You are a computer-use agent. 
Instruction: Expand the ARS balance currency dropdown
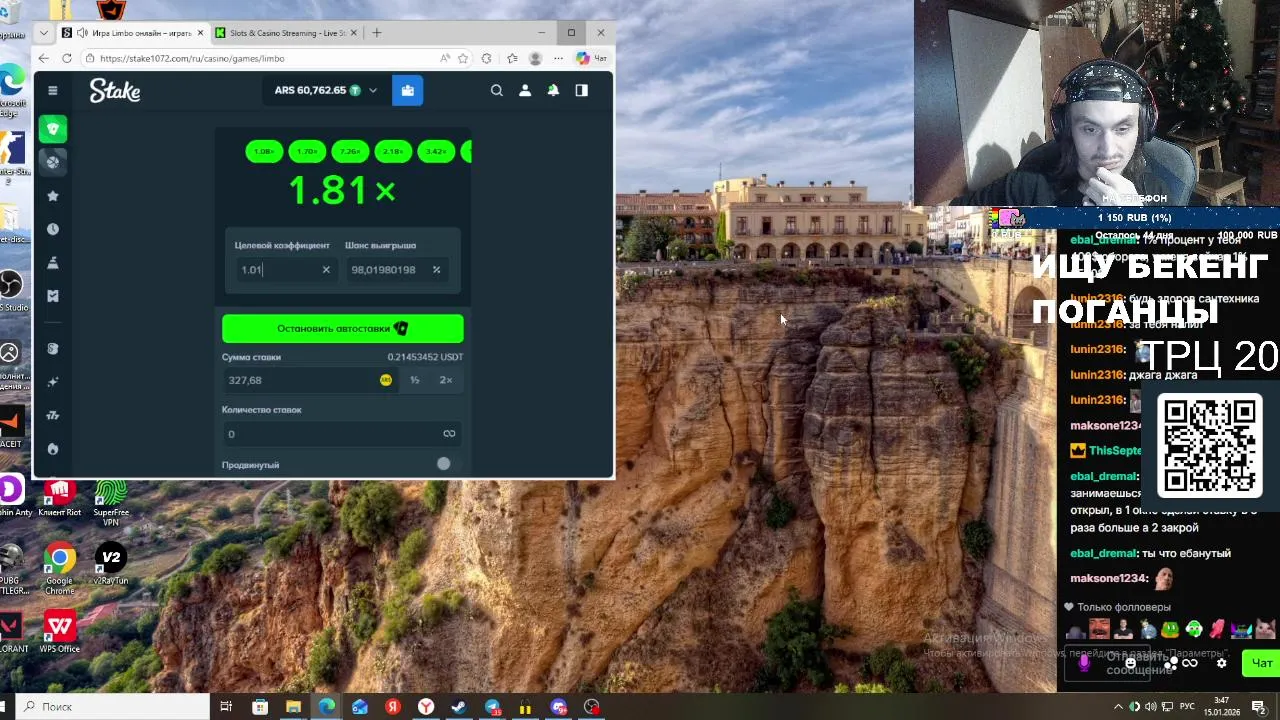(x=373, y=90)
